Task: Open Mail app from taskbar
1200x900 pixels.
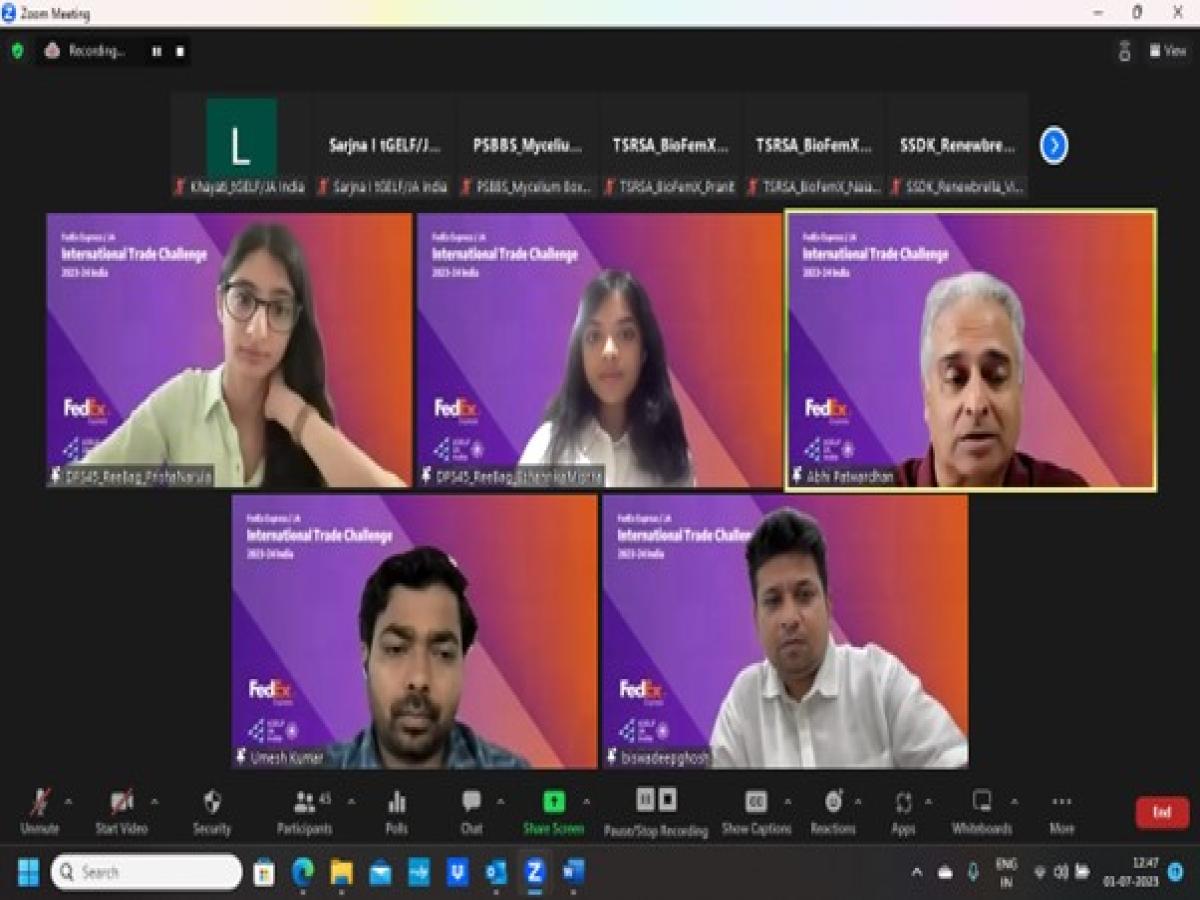Action: tap(381, 872)
